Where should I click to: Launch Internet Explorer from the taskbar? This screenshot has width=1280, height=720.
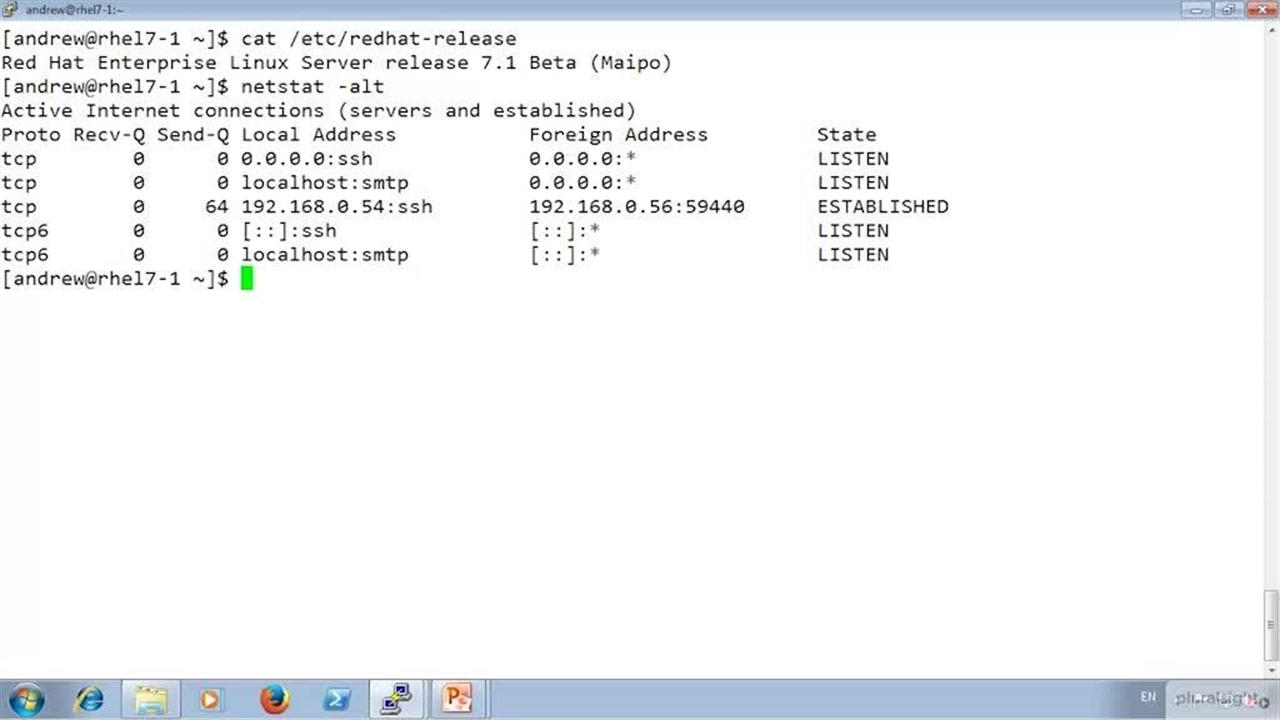(89, 698)
